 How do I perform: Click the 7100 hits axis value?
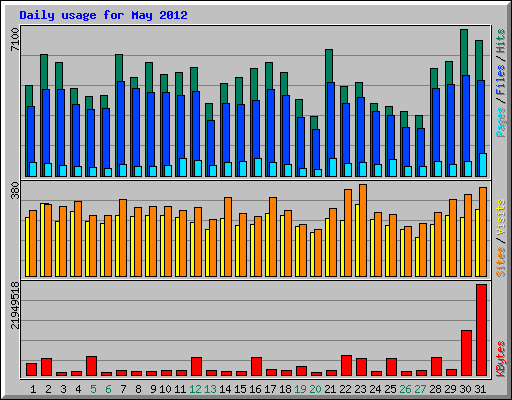click(x=15, y=39)
